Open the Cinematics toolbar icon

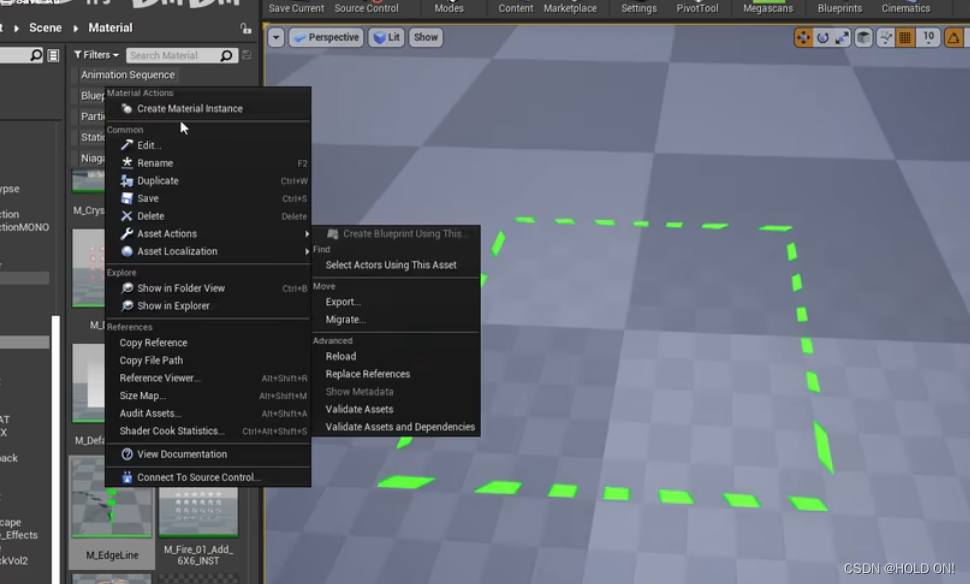pyautogui.click(x=905, y=8)
